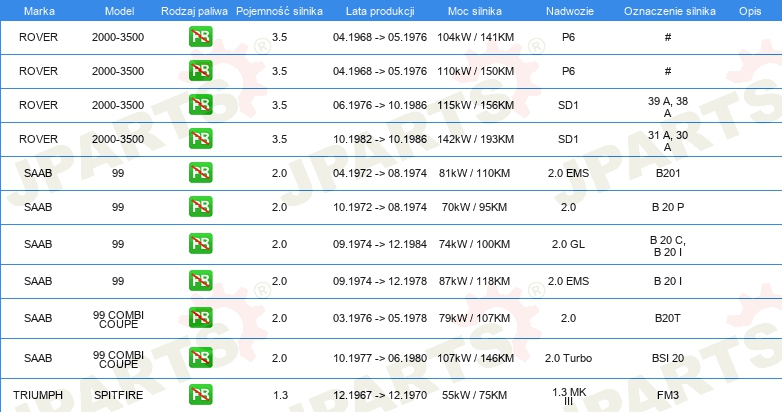Click 99 COMBI COUPE model in BSI 20 row
The height and width of the screenshot is (412, 782).
tap(118, 359)
